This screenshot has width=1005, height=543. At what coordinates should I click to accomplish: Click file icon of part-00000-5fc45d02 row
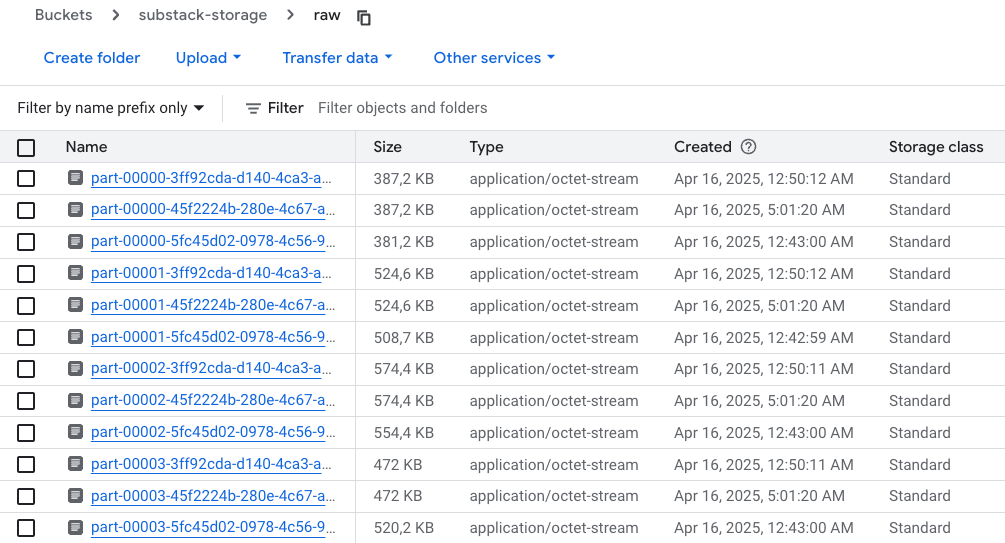pos(75,241)
